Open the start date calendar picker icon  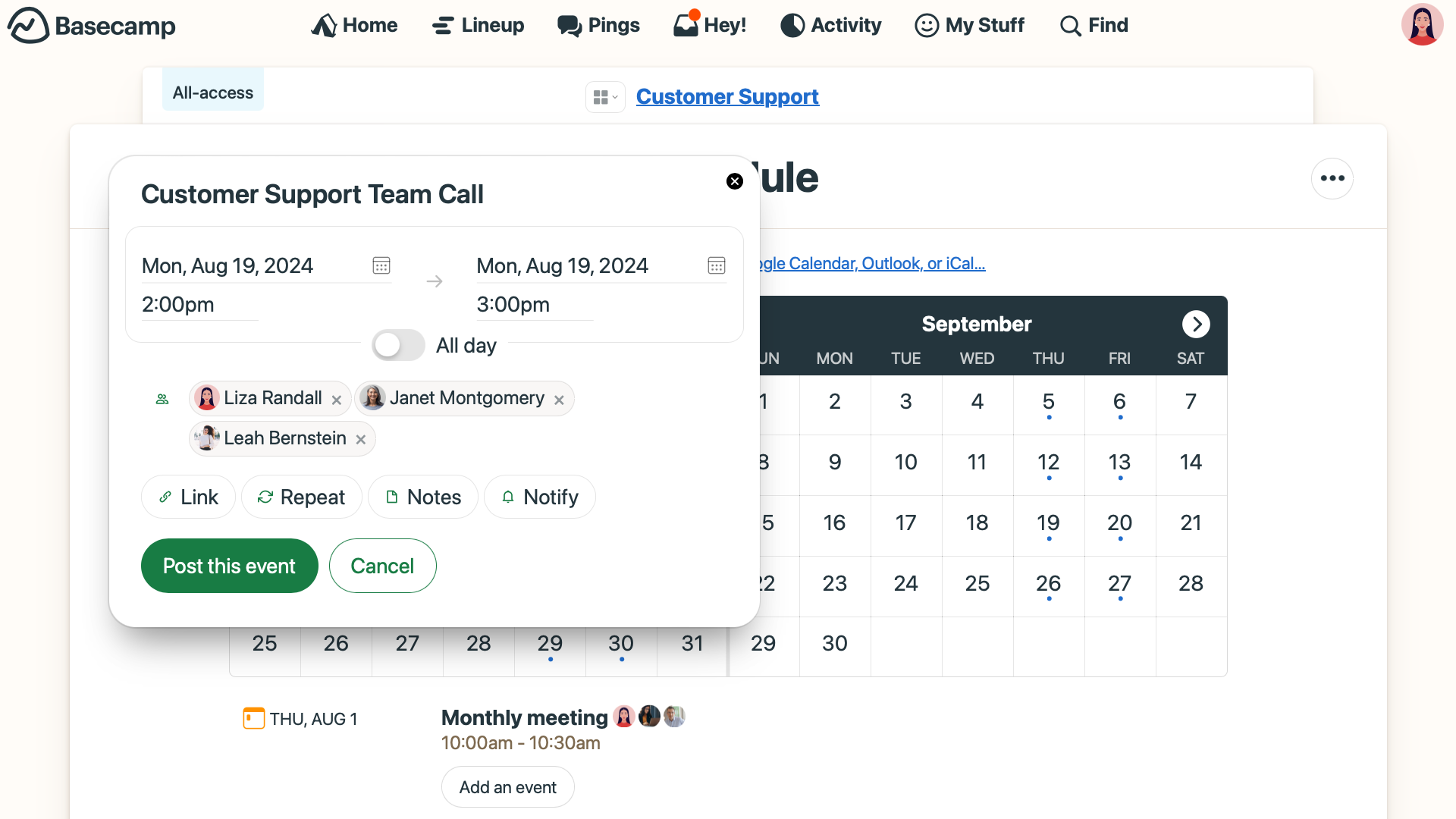pos(381,265)
